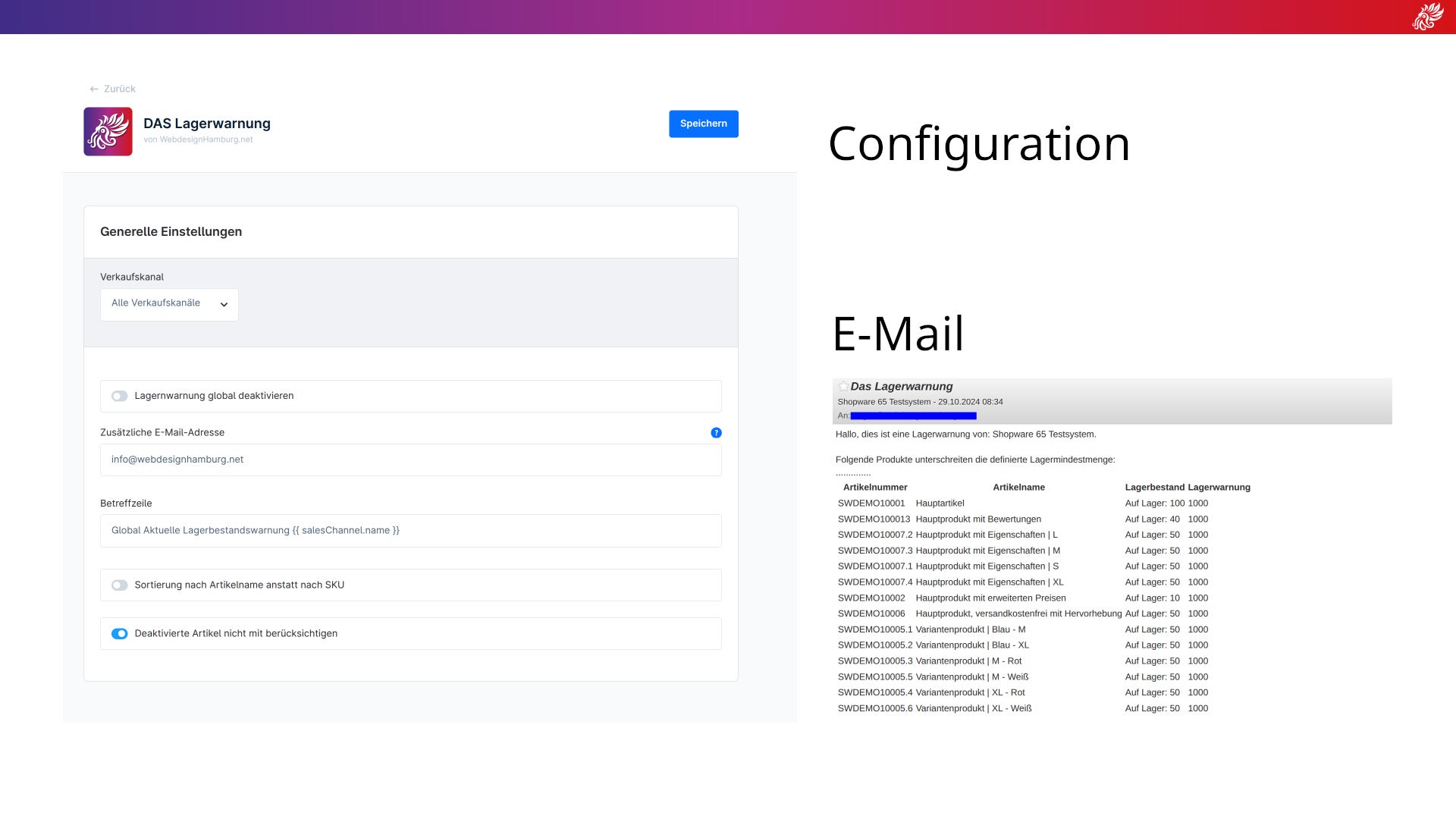
Task: Click into the Betreffzeile text field
Action: (x=410, y=531)
